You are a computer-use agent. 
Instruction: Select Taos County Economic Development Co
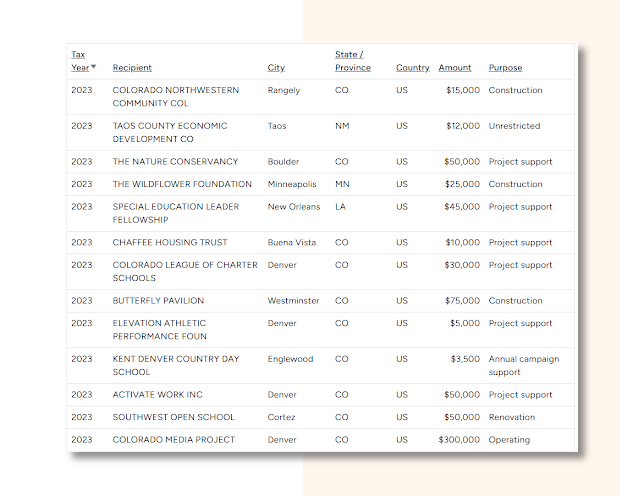(x=170, y=132)
